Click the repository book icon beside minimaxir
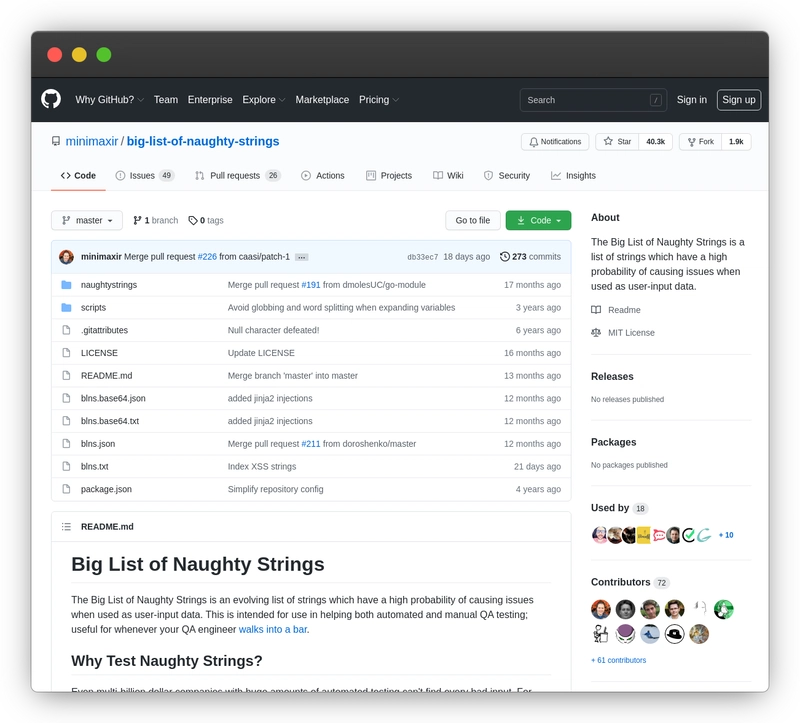This screenshot has width=800, height=723. [56, 141]
